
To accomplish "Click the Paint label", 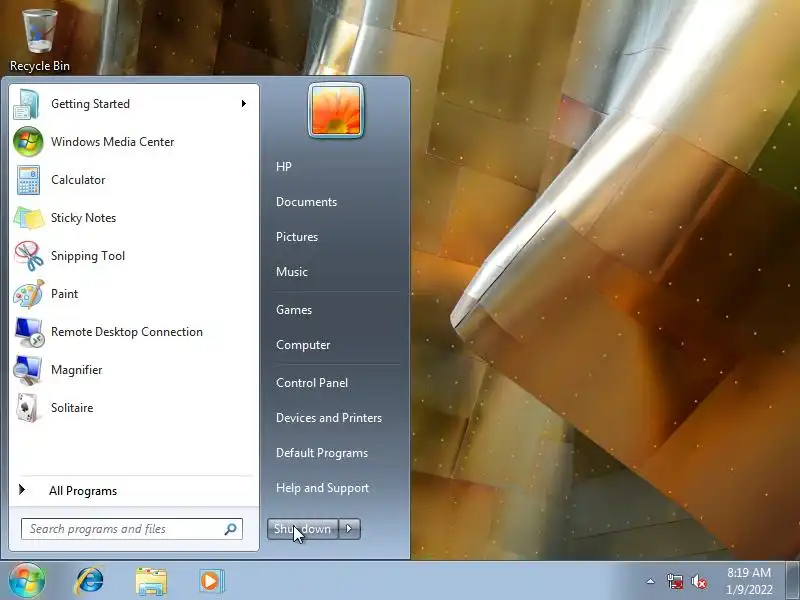I will point(64,294).
